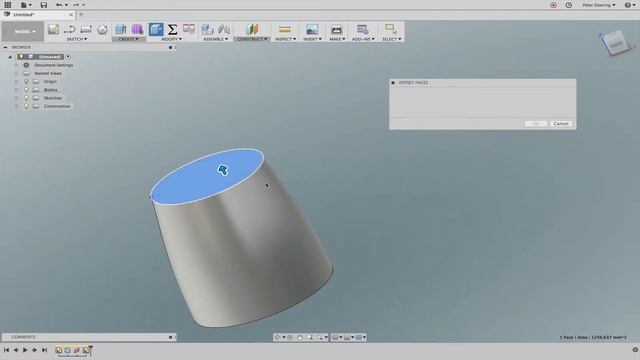Click the ViewCube front face

coord(616,43)
